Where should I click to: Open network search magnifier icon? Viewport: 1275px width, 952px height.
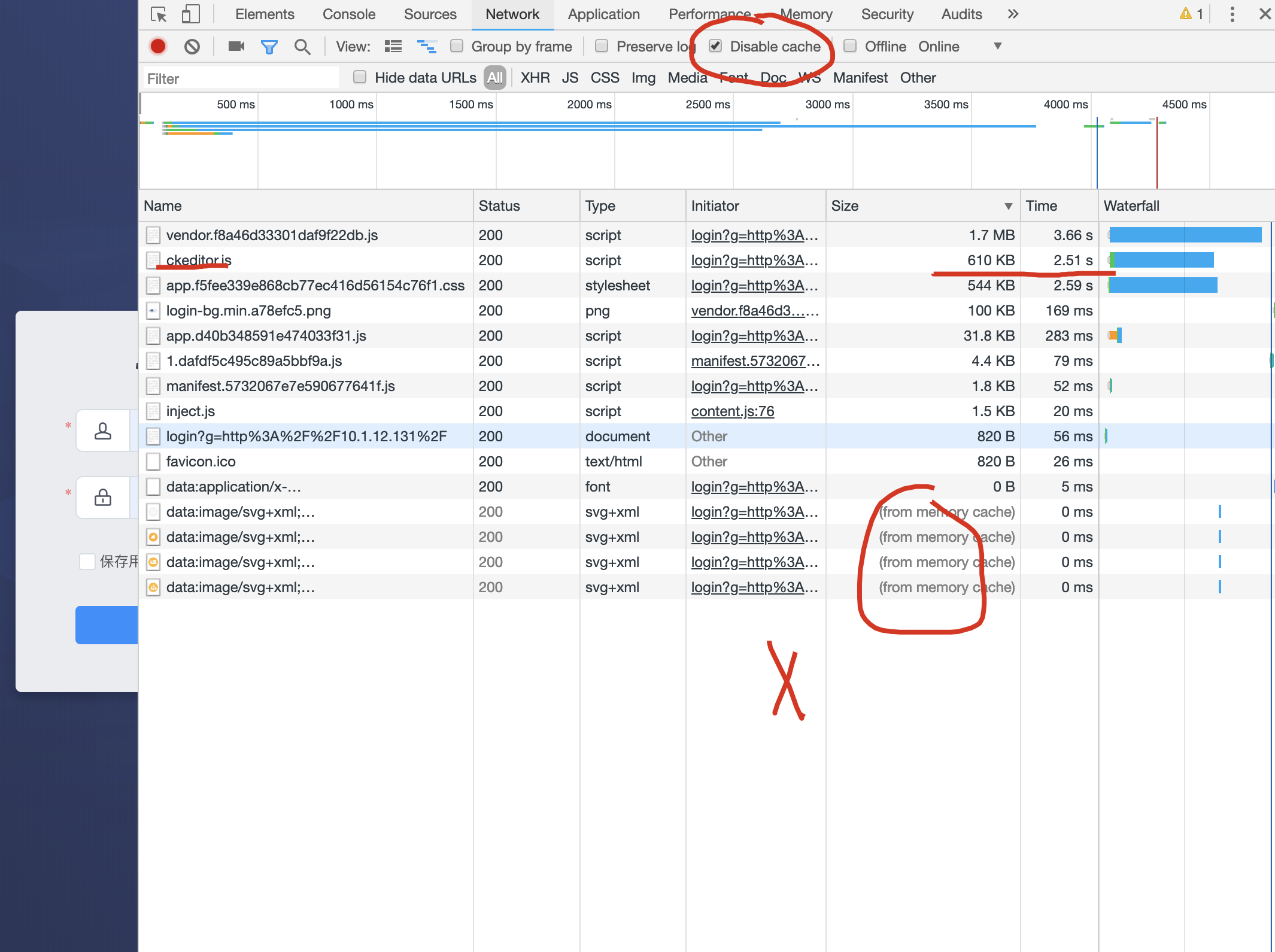point(302,47)
